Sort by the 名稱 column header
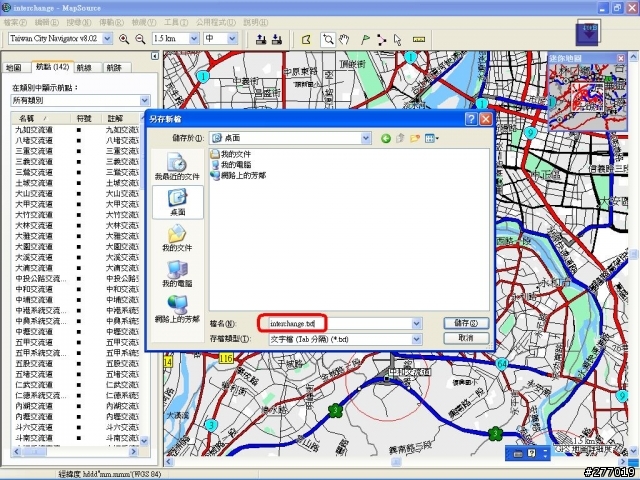The width and height of the screenshot is (640, 480). click(x=40, y=118)
